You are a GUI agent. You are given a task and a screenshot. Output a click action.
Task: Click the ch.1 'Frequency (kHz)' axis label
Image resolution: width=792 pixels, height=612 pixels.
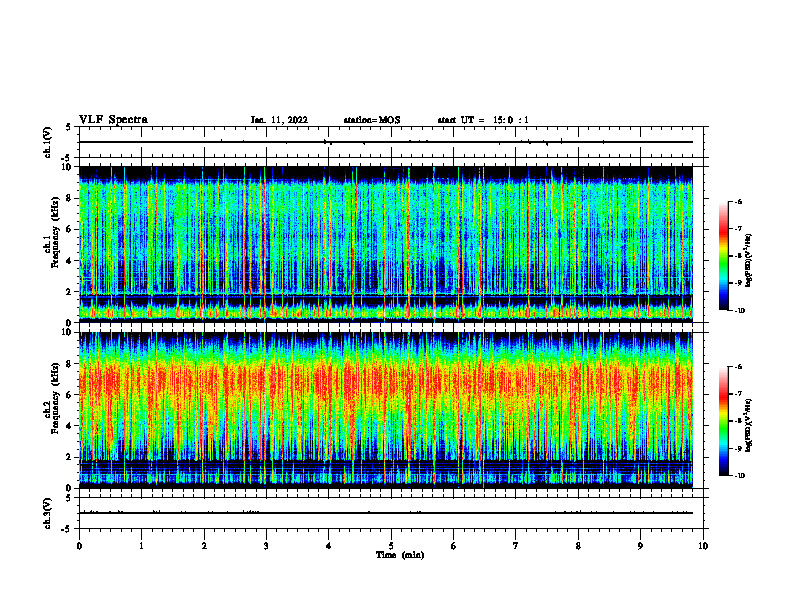click(x=55, y=232)
